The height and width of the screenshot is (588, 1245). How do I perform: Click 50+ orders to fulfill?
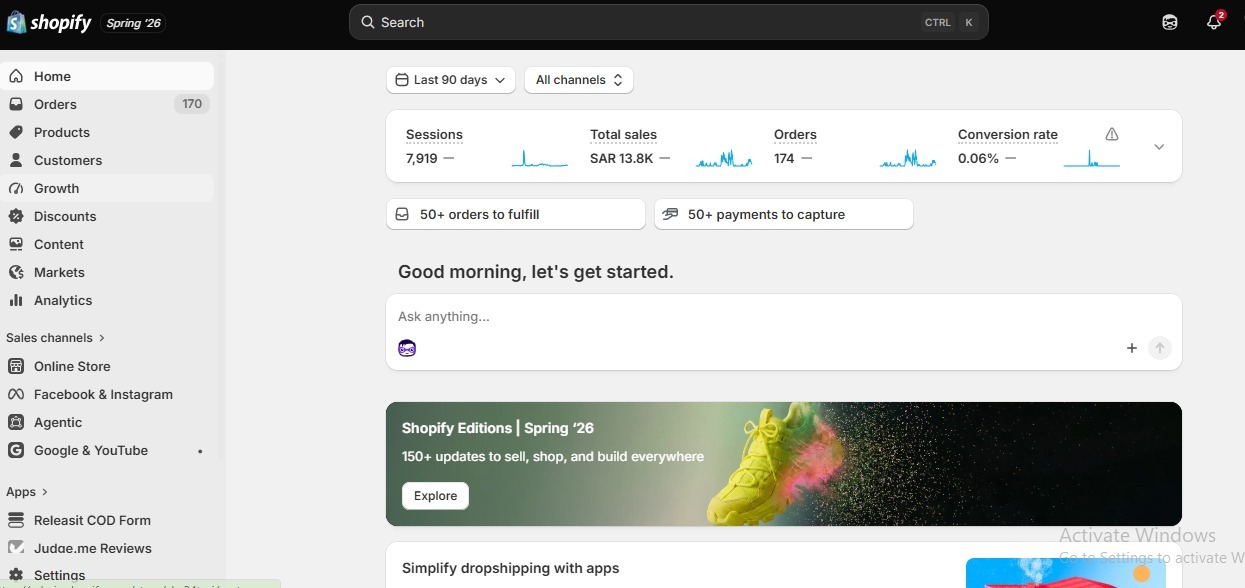point(516,214)
